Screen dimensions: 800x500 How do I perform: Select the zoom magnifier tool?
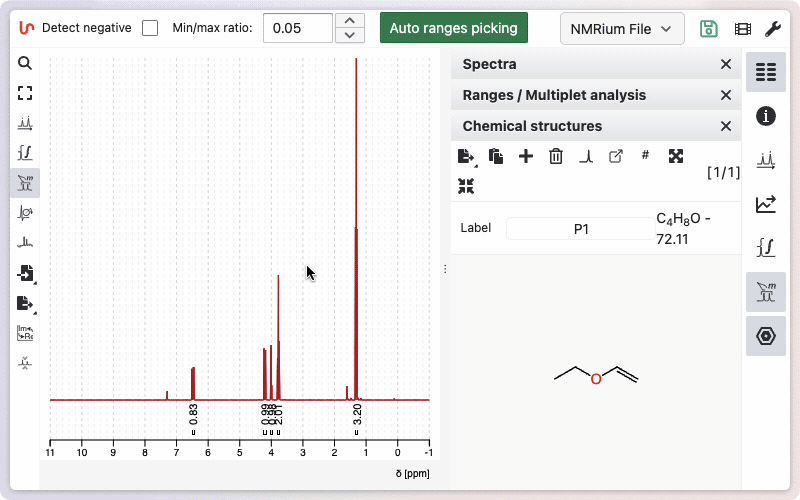(x=25, y=63)
